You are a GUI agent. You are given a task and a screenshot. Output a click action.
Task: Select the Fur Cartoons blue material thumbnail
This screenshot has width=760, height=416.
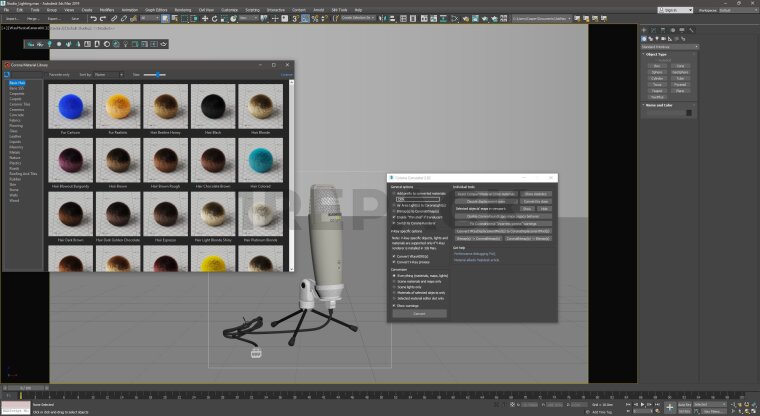70,106
